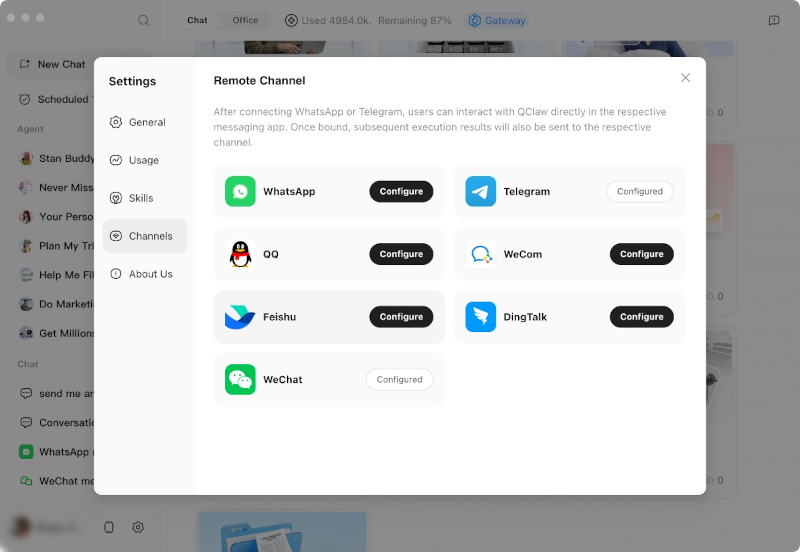The image size is (800, 552).
Task: Switch to the Office mode toggle
Action: pyautogui.click(x=245, y=20)
